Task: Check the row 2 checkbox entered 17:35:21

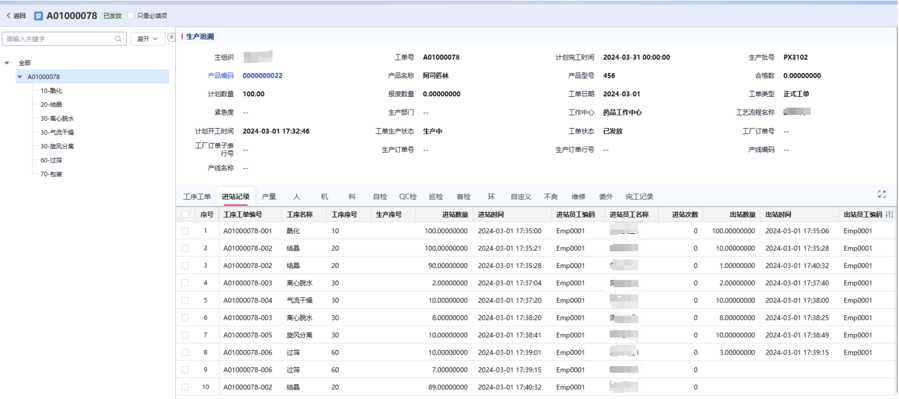Action: 185,248
